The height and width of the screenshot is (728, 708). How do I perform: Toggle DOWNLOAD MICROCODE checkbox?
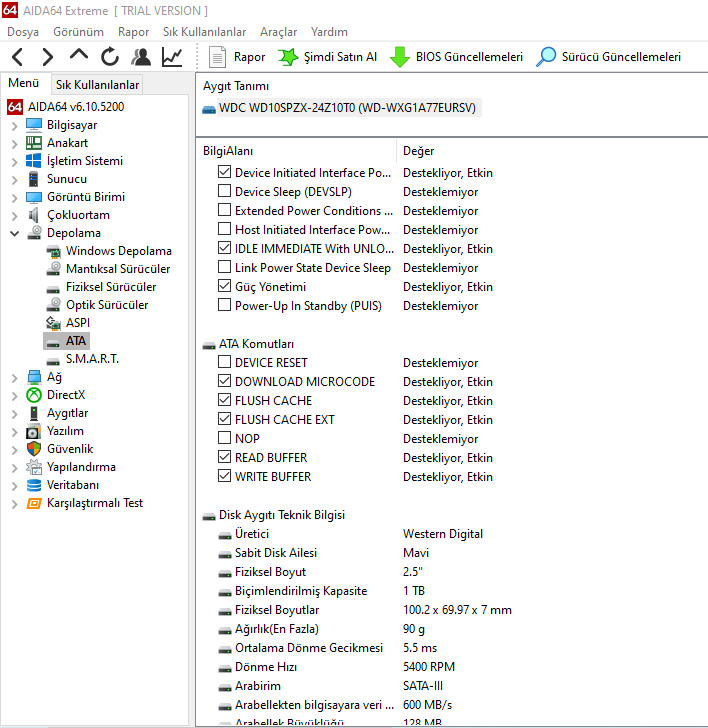coord(224,381)
